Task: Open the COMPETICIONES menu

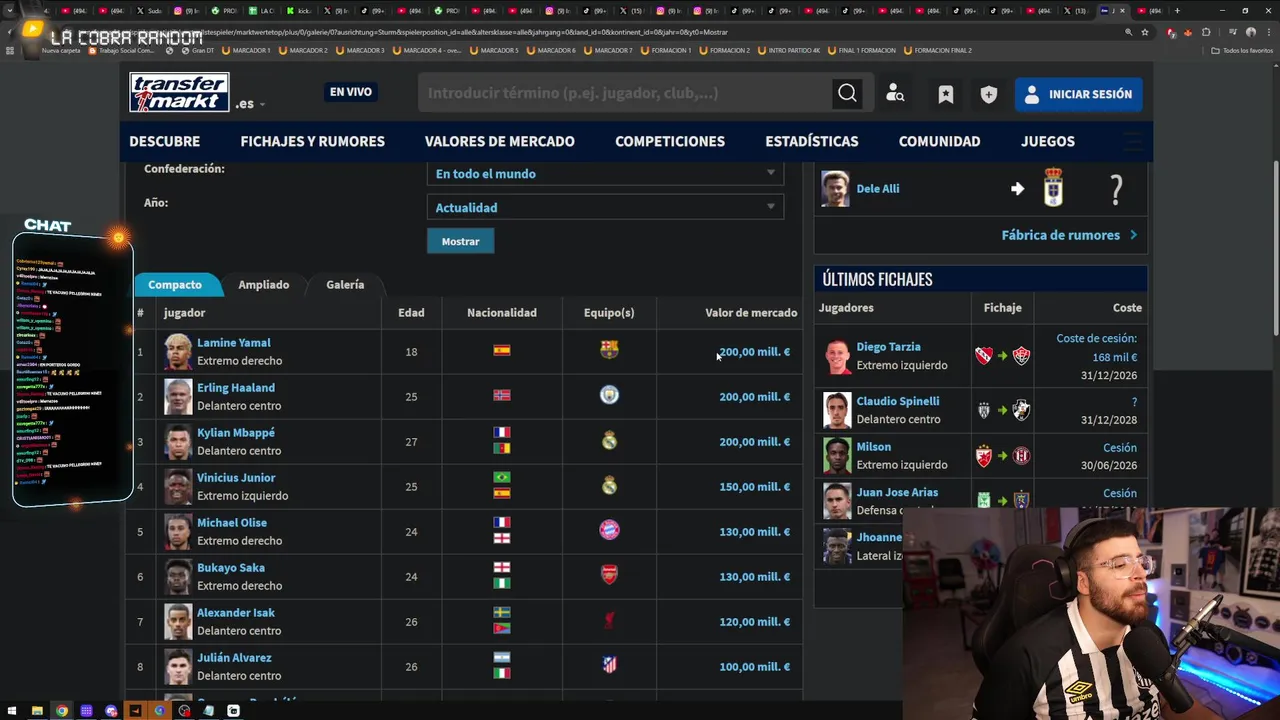Action: (x=670, y=142)
